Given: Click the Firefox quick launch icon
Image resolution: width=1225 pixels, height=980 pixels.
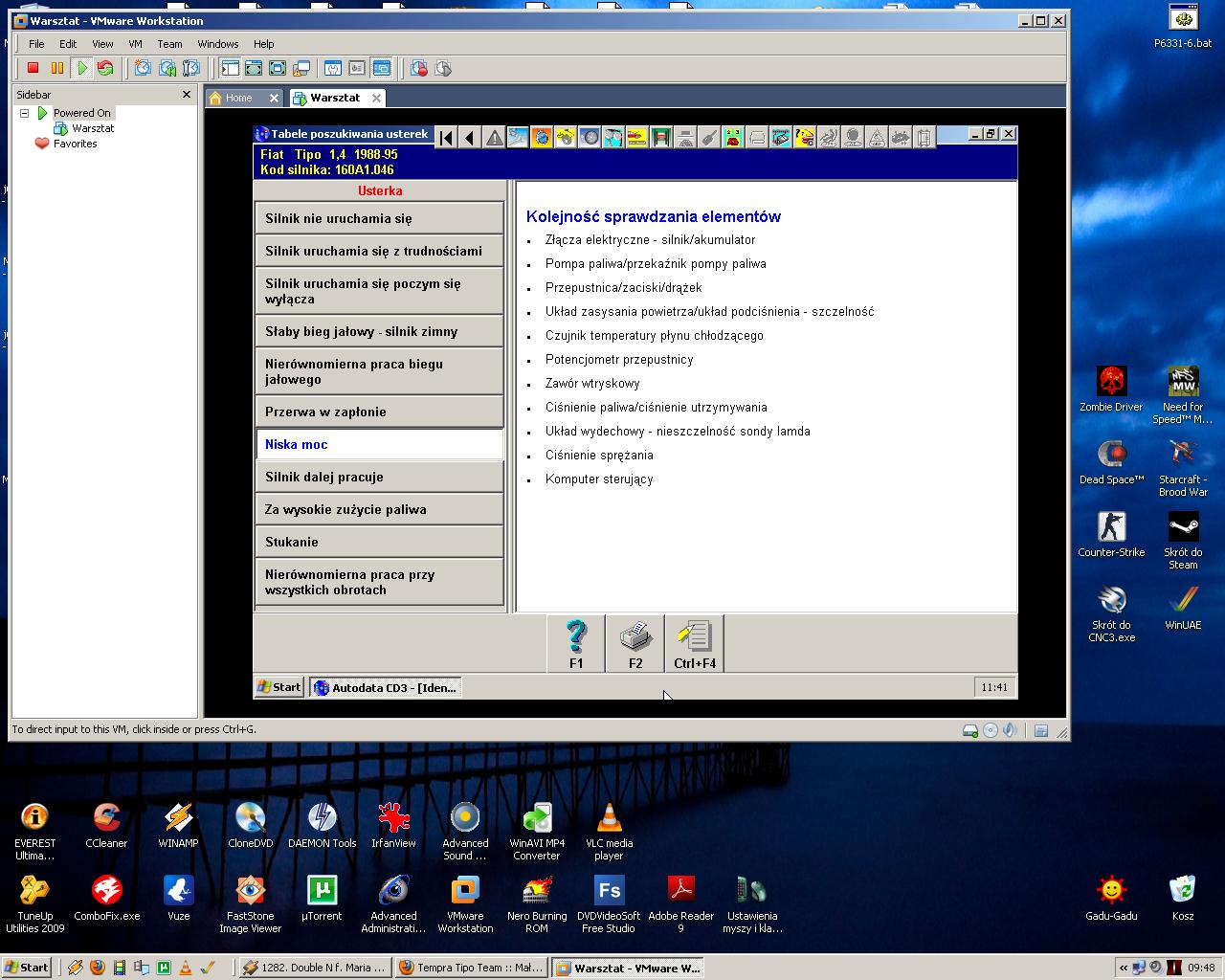Looking at the screenshot, I should click(x=97, y=968).
